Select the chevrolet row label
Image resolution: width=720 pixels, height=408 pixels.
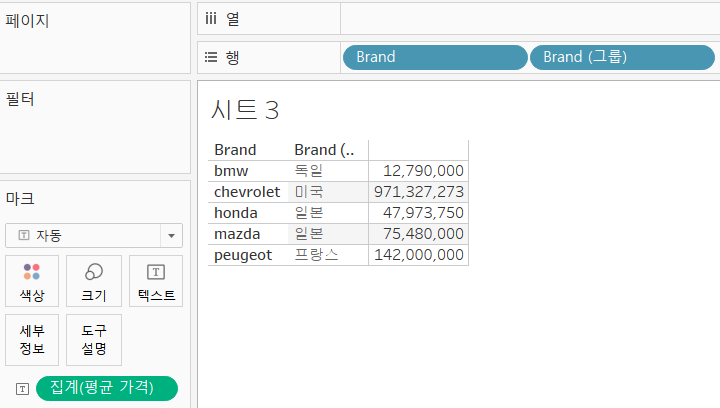coord(247,192)
